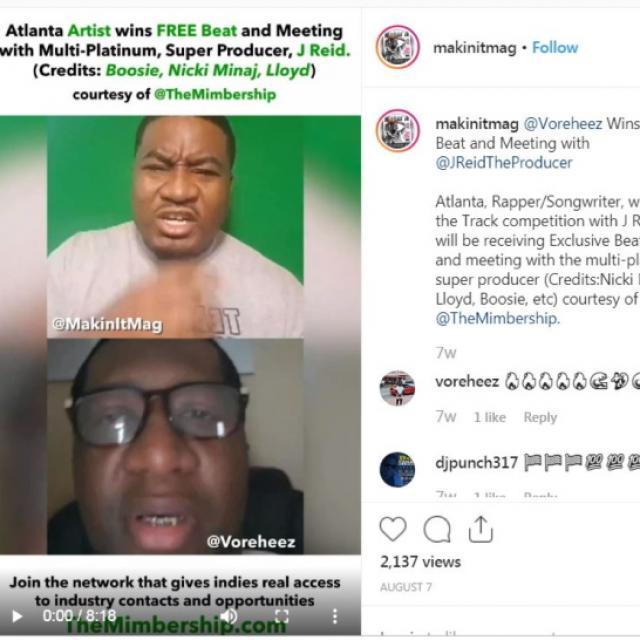Viewport: 640px width, 640px height.
Task: Mute the video volume speaker icon
Action: 229,616
